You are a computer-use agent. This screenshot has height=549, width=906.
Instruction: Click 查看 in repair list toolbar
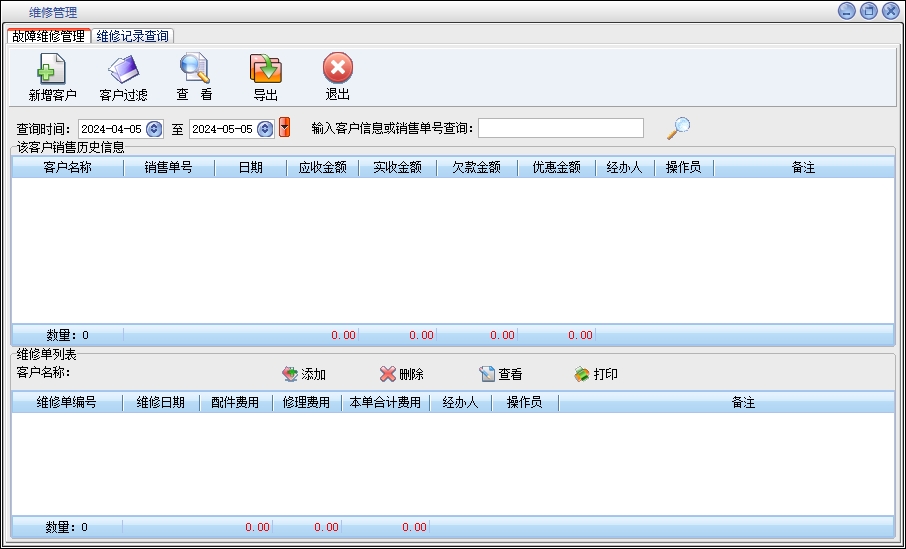click(x=500, y=374)
